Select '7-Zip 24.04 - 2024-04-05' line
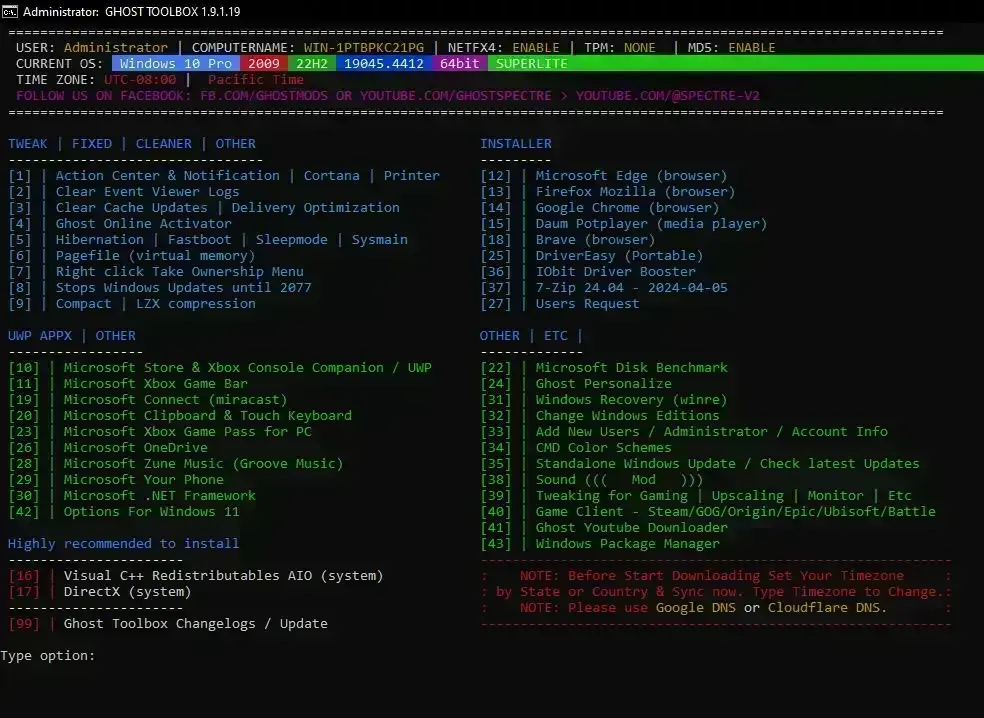 click(x=604, y=287)
